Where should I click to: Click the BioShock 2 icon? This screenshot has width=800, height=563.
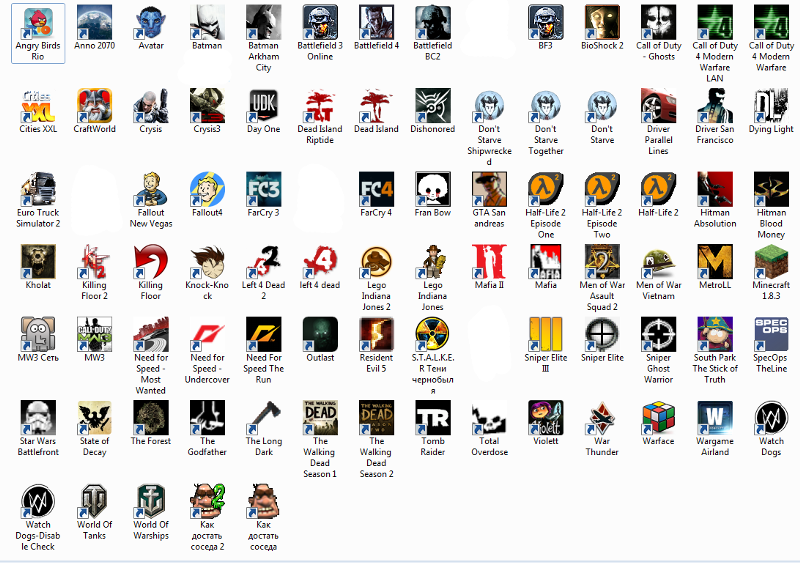click(x=603, y=22)
